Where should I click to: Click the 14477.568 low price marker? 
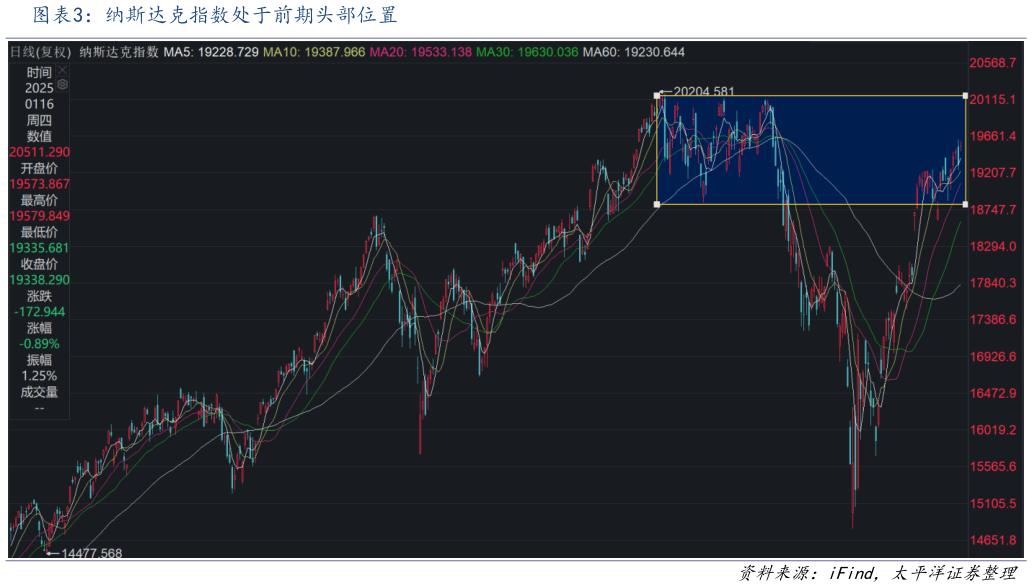[x=91, y=553]
